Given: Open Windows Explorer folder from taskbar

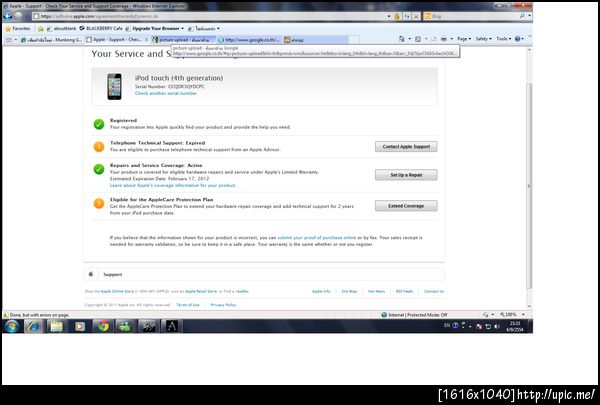Looking at the screenshot, I should coord(56,326).
